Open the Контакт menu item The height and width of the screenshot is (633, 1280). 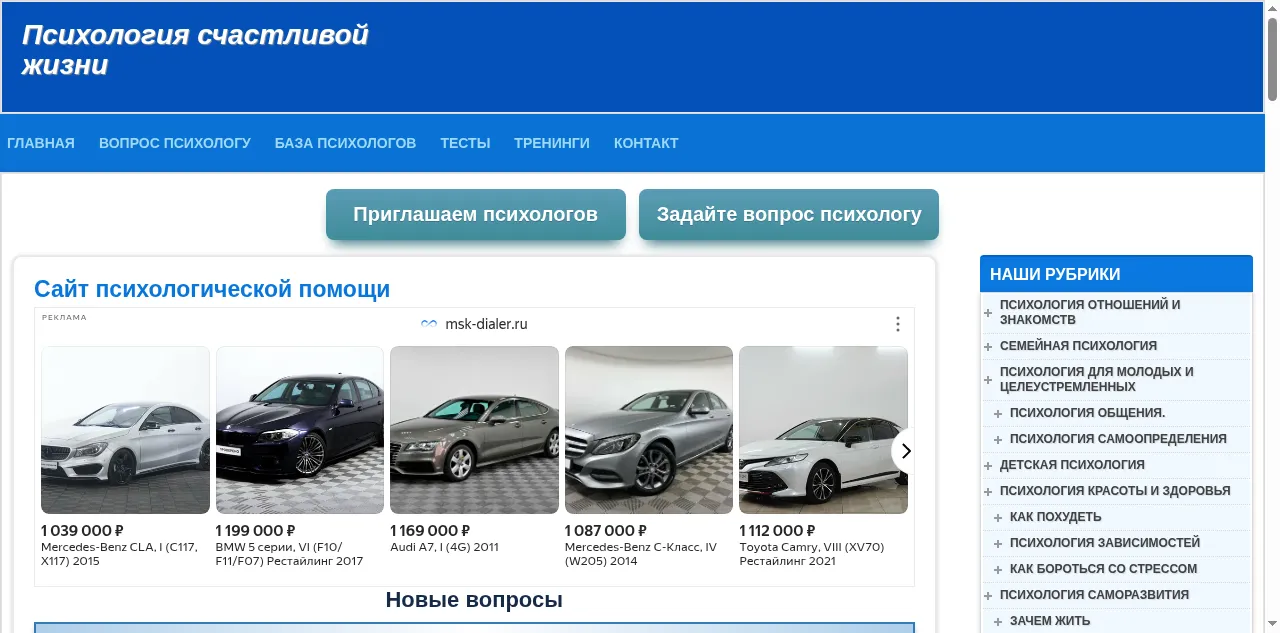pyautogui.click(x=646, y=143)
